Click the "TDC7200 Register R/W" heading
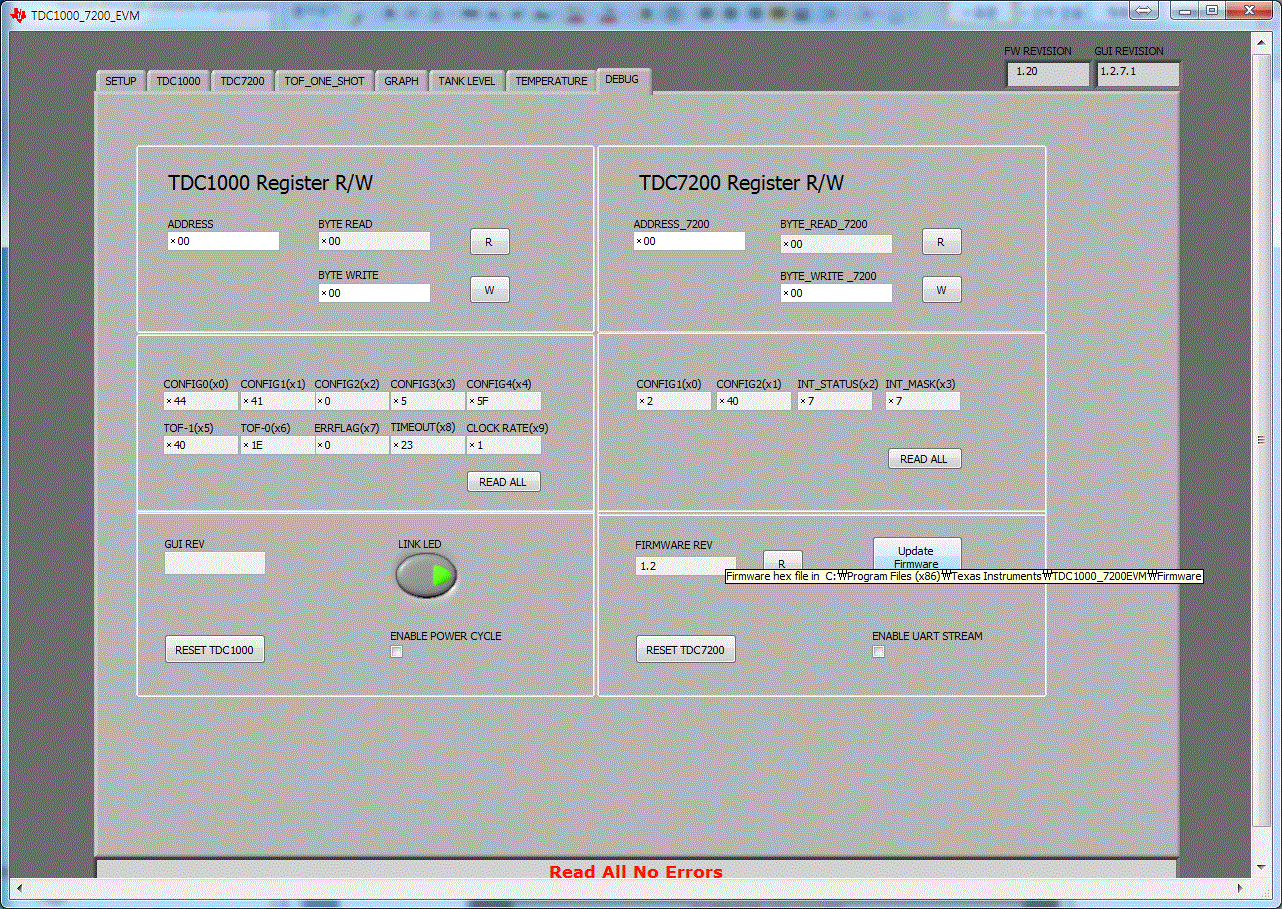Image resolution: width=1282 pixels, height=909 pixels. [741, 183]
